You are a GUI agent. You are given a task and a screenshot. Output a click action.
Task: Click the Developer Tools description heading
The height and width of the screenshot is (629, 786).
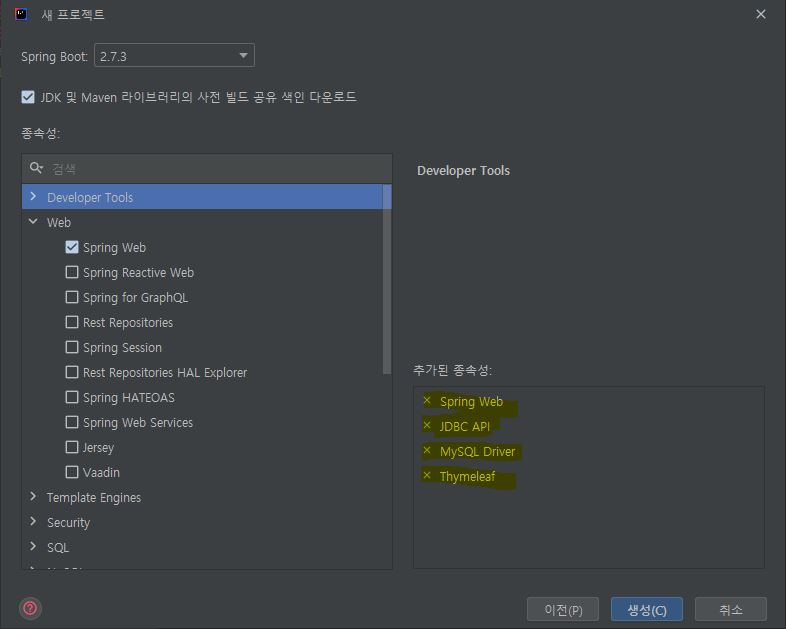(463, 170)
